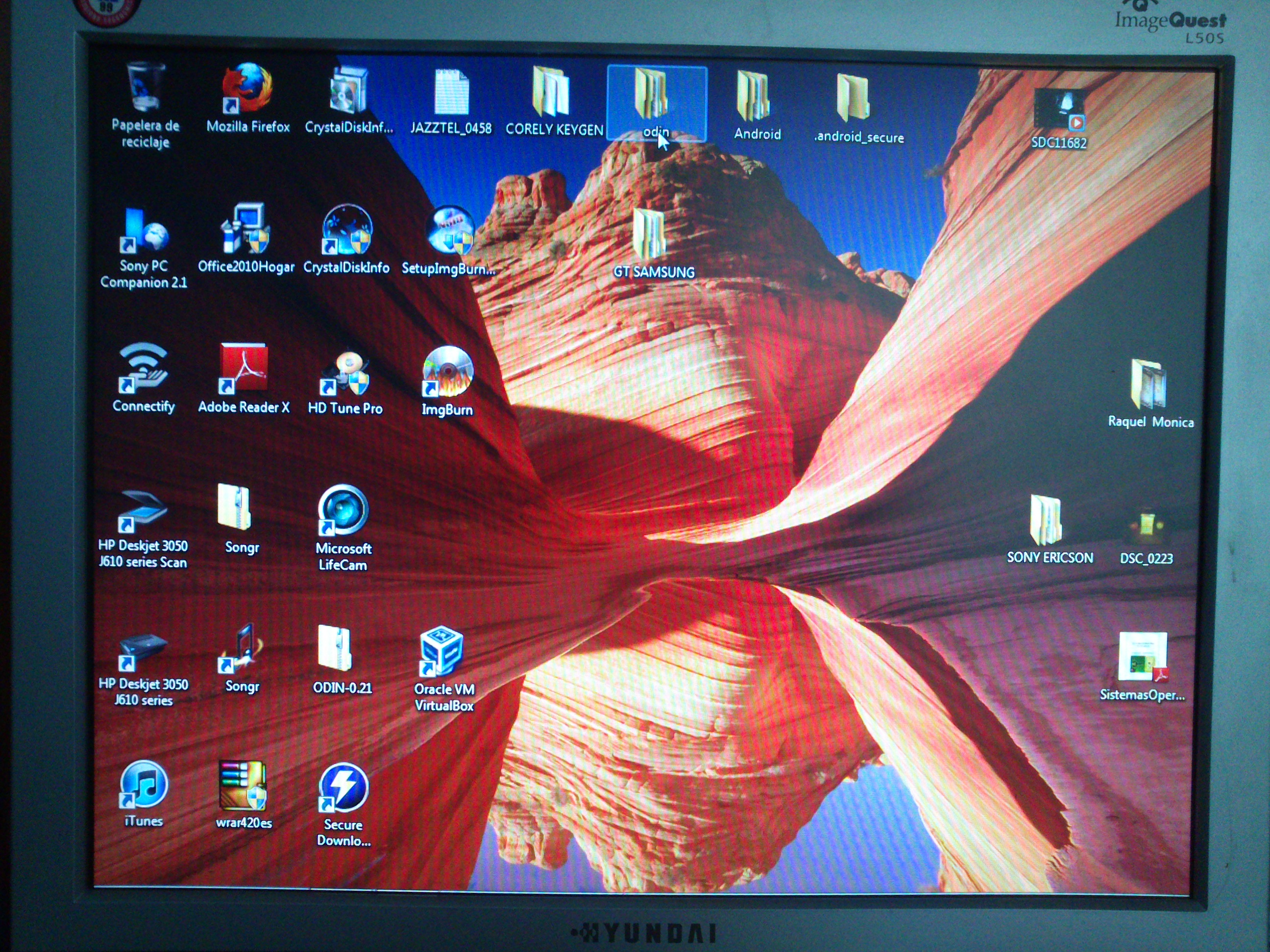
Task: Click the HD Tune Pro icon
Action: (x=344, y=373)
